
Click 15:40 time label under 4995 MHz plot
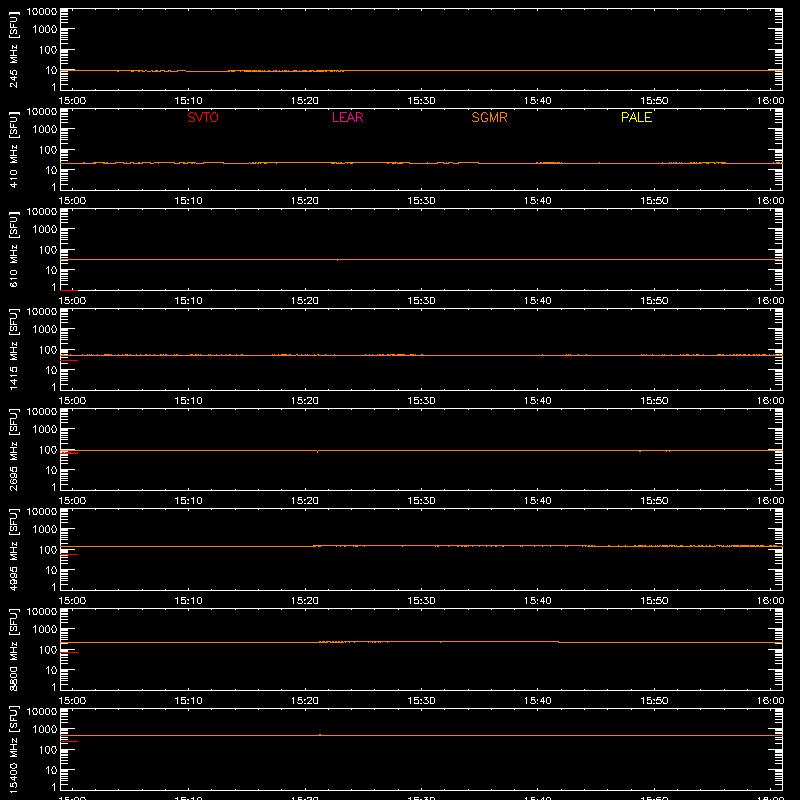537,601
